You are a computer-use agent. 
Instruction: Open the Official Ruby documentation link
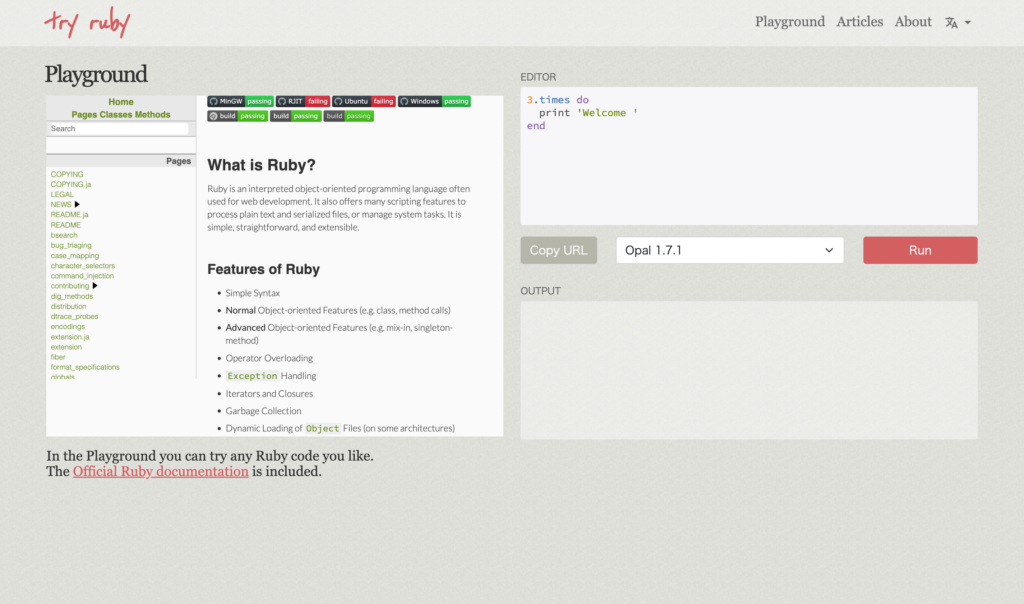click(160, 471)
